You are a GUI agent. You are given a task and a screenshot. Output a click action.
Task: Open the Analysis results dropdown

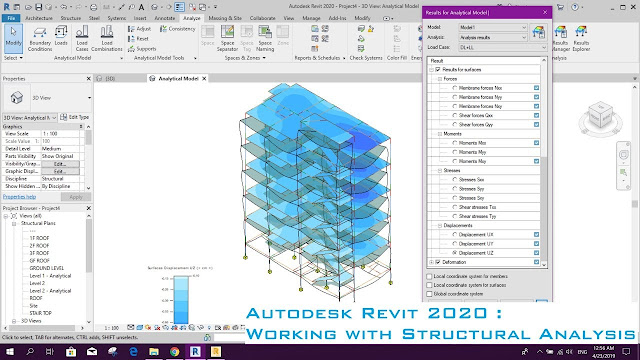[x=493, y=38]
